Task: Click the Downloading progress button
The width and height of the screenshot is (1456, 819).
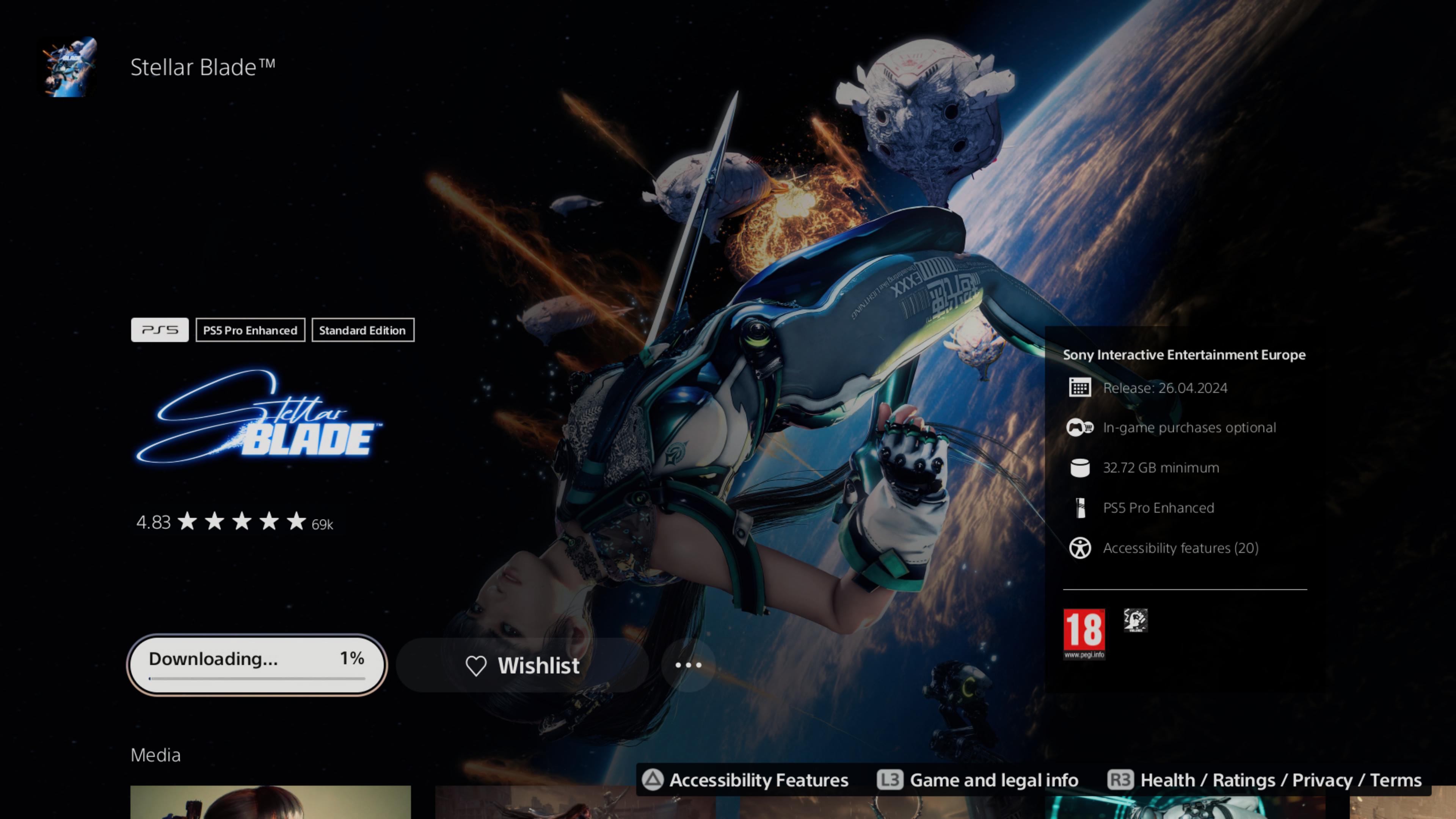Action: 257,665
